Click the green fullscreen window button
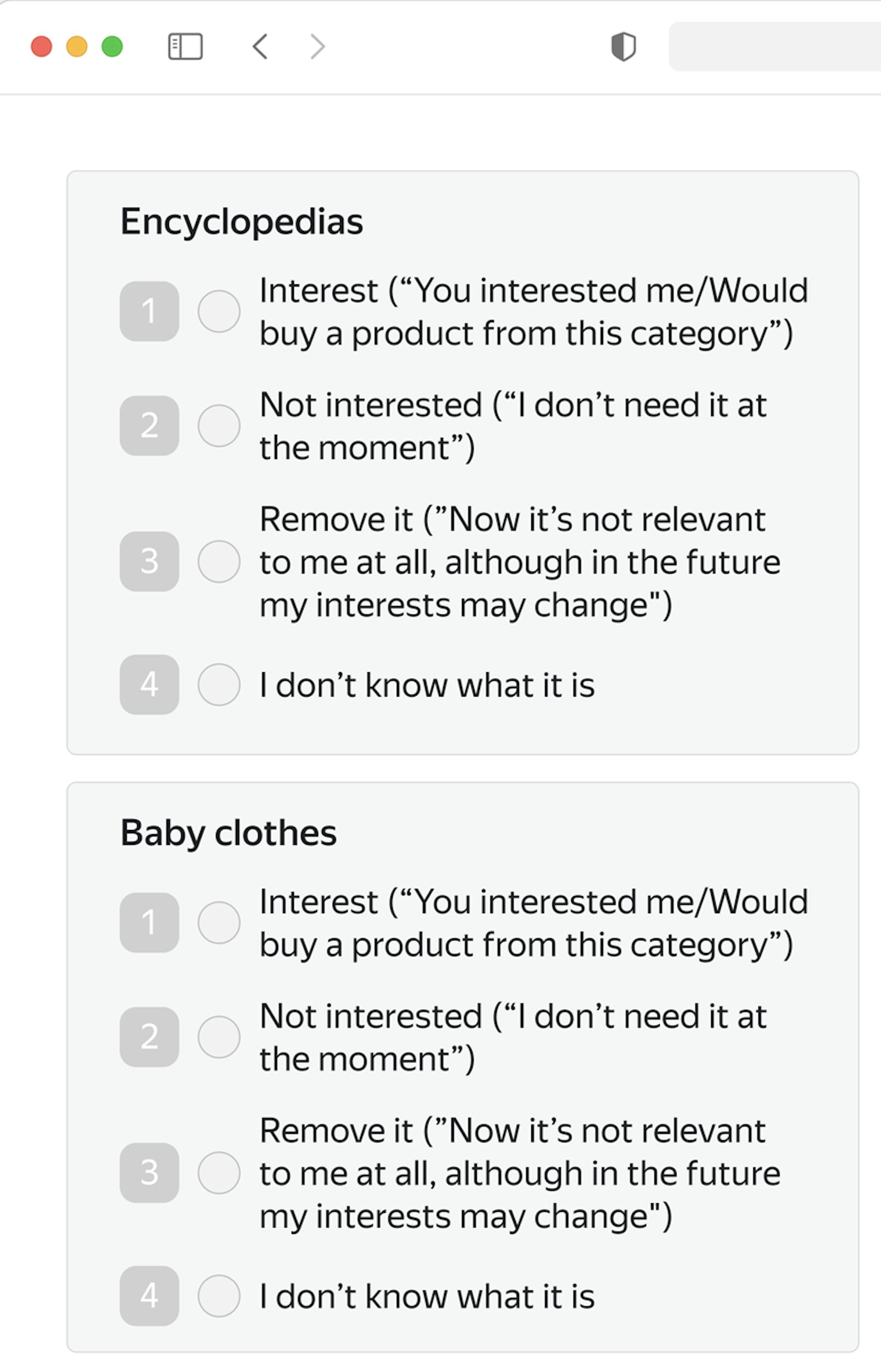 click(x=112, y=46)
